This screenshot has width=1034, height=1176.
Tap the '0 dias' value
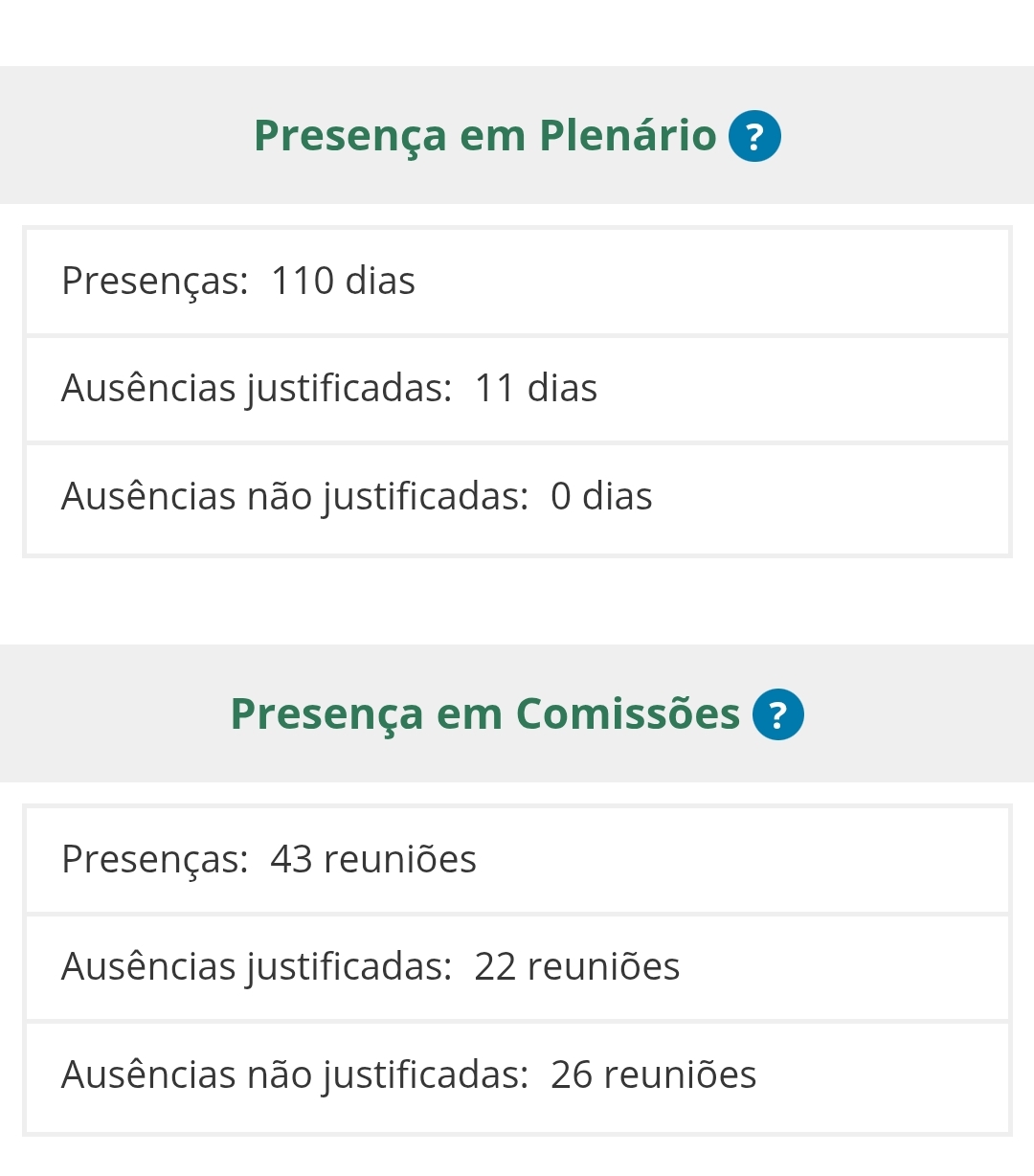(601, 497)
